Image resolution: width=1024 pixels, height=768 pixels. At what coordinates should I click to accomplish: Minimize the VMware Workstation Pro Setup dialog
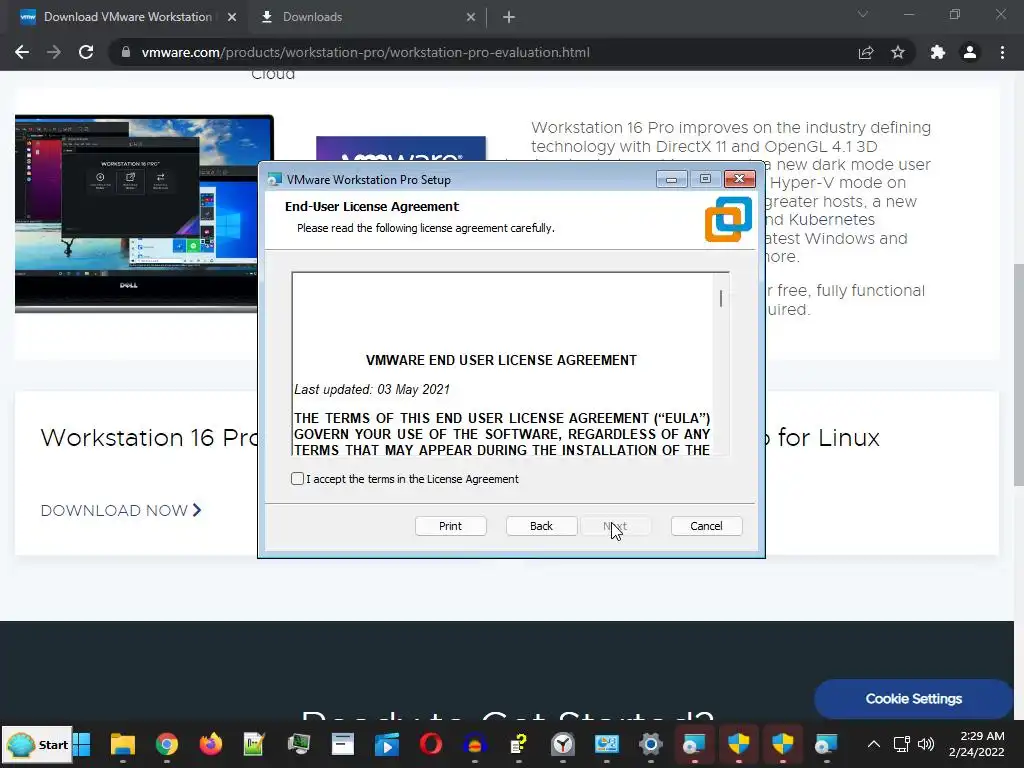coord(671,180)
